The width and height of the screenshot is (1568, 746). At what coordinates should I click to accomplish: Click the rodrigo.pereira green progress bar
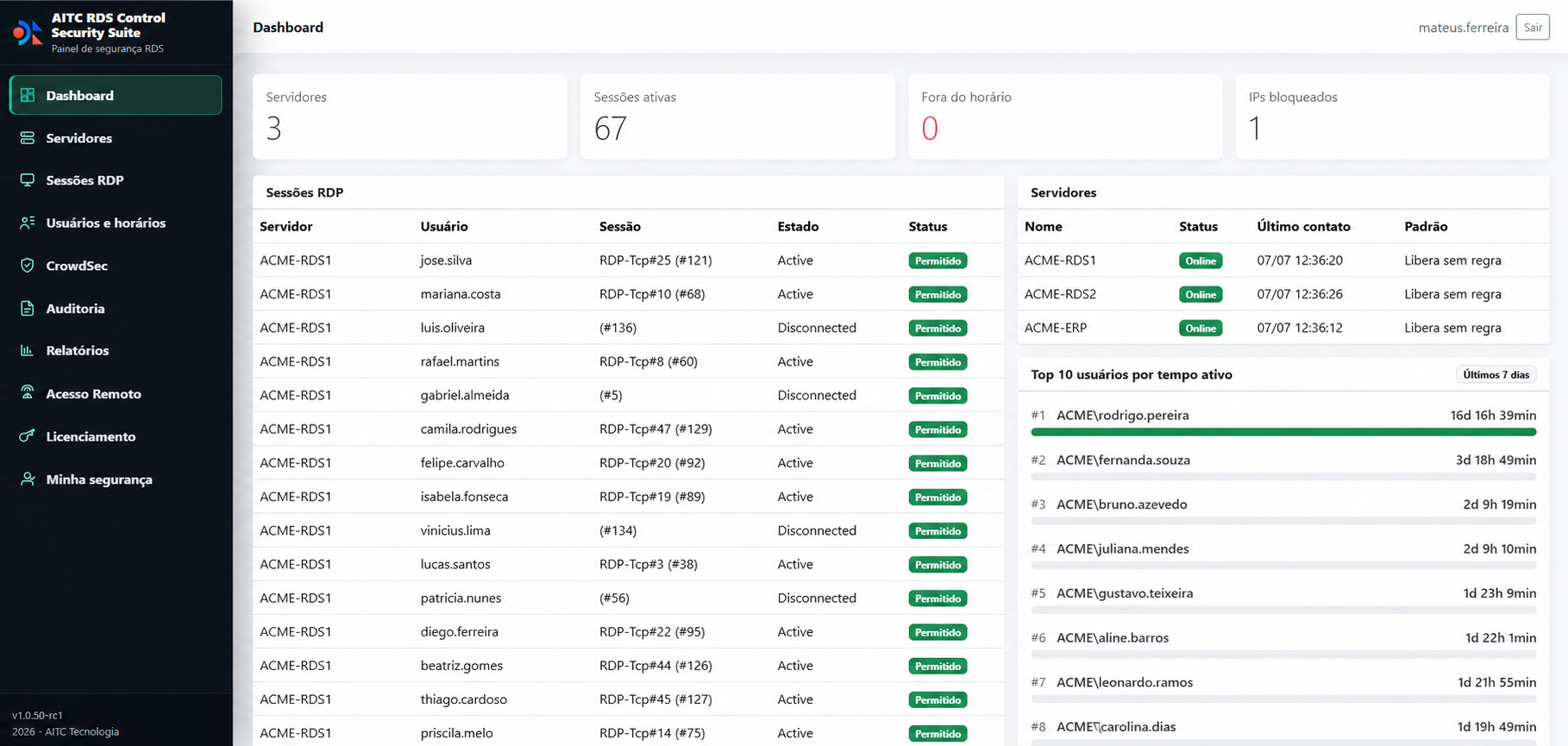point(1283,432)
